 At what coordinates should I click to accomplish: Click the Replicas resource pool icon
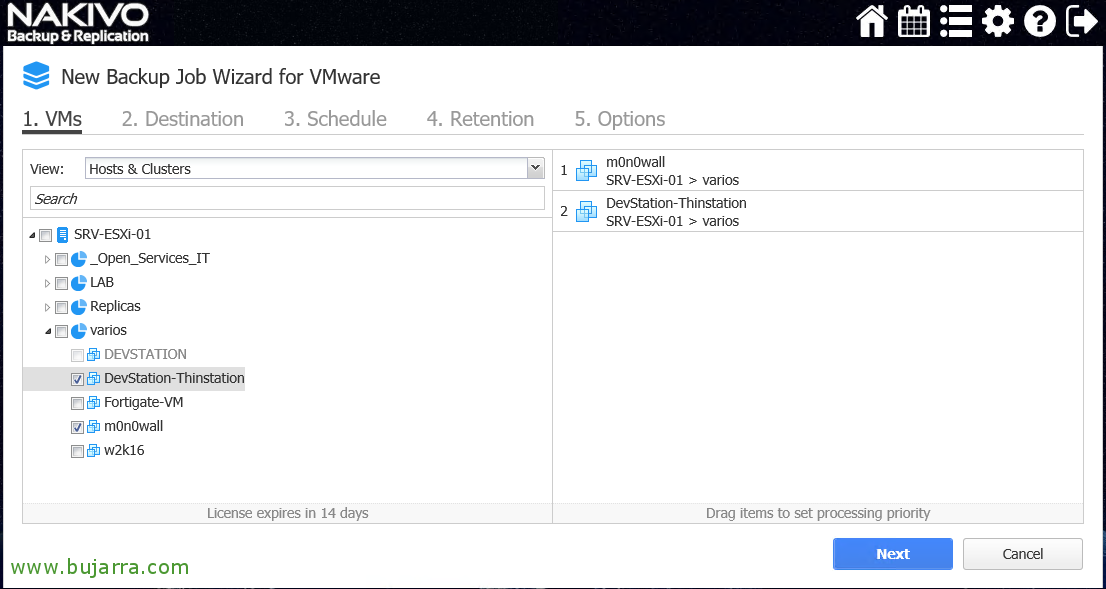[78, 307]
